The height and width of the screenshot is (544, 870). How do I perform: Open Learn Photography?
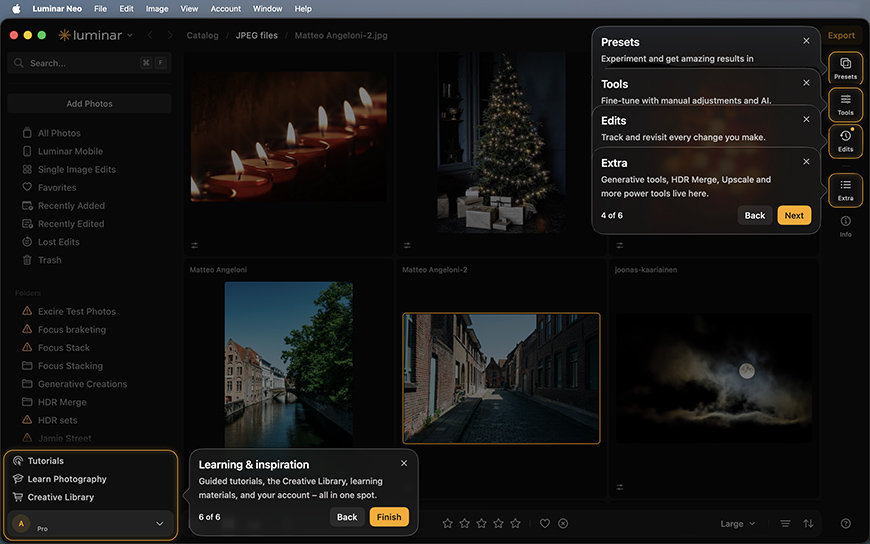59,478
